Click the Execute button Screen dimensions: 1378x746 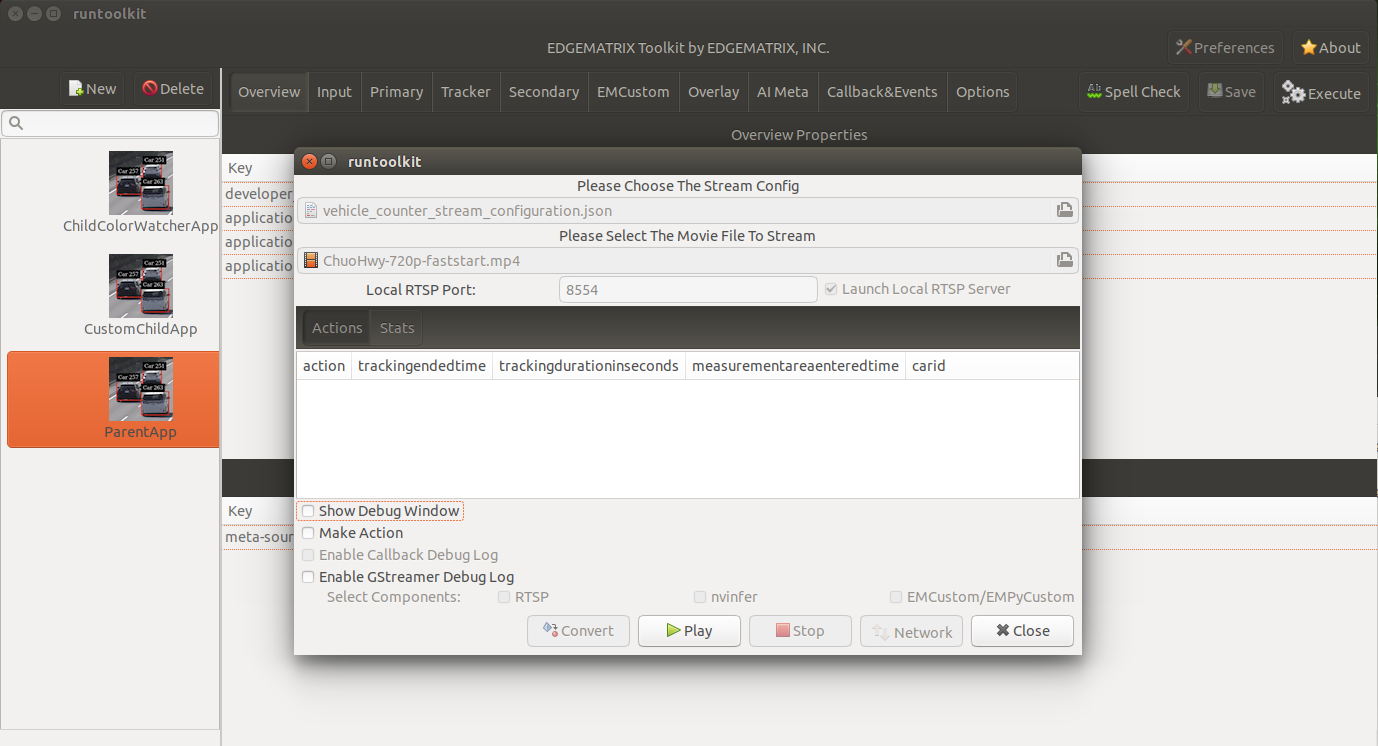click(x=1321, y=92)
